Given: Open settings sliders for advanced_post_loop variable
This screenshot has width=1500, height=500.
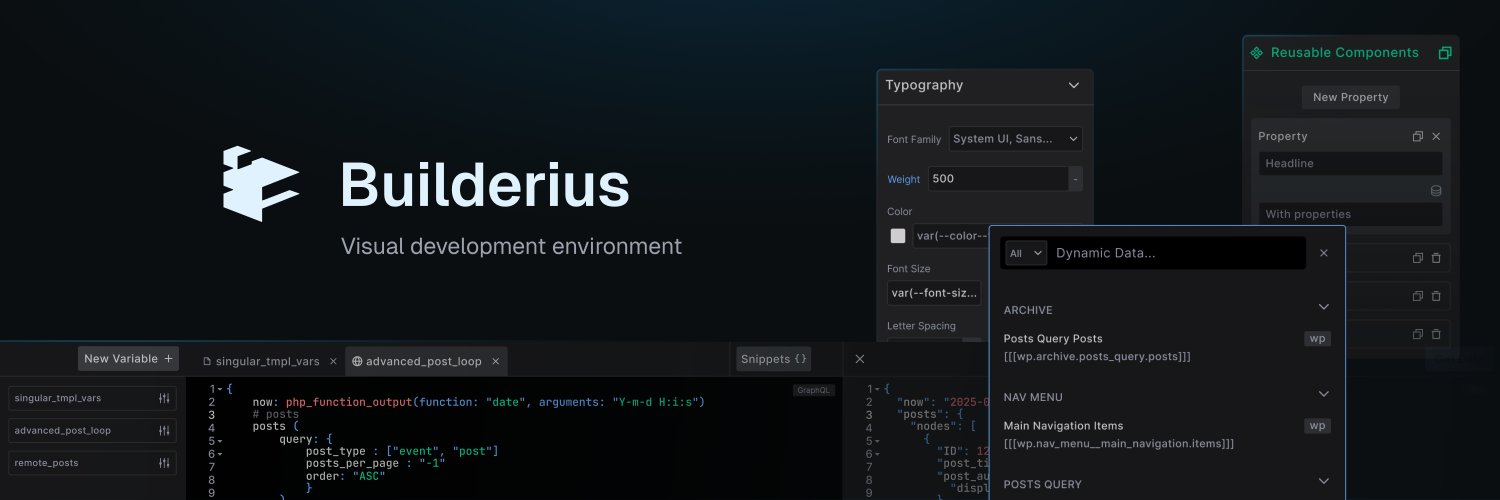Looking at the screenshot, I should click(164, 430).
